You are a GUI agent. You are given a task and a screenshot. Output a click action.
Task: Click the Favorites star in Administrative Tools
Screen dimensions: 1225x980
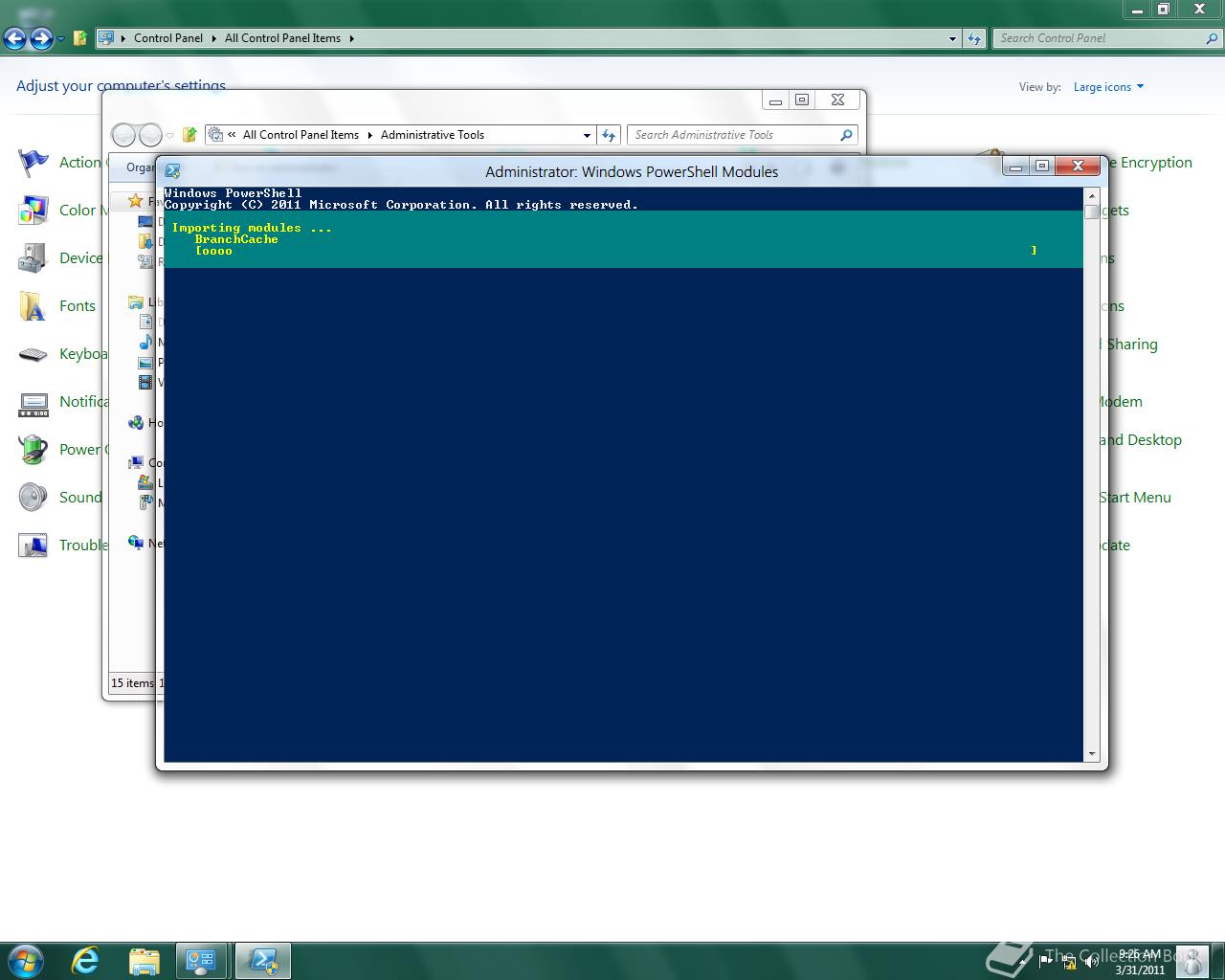[x=136, y=201]
